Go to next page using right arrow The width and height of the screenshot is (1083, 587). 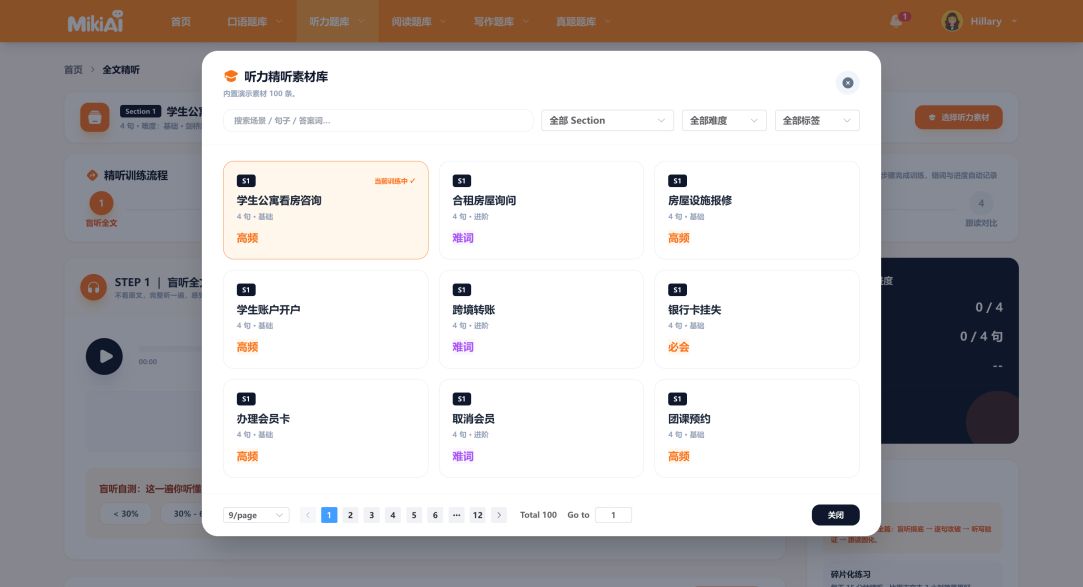499,515
